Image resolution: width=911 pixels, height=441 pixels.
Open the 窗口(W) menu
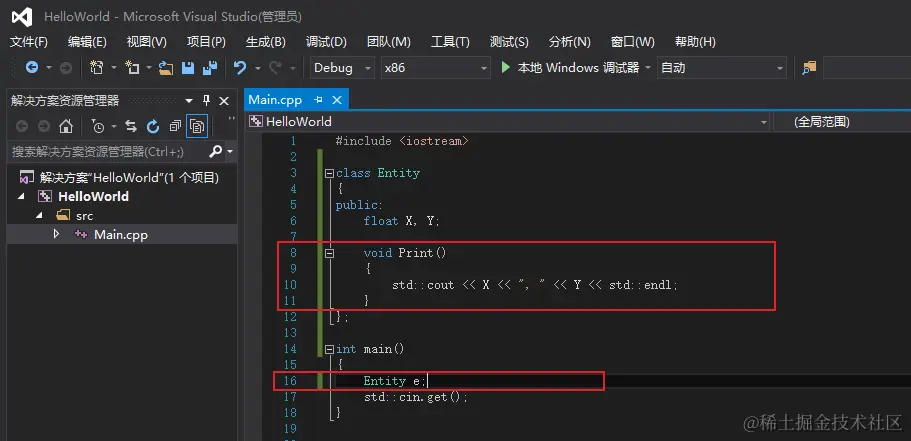point(633,42)
